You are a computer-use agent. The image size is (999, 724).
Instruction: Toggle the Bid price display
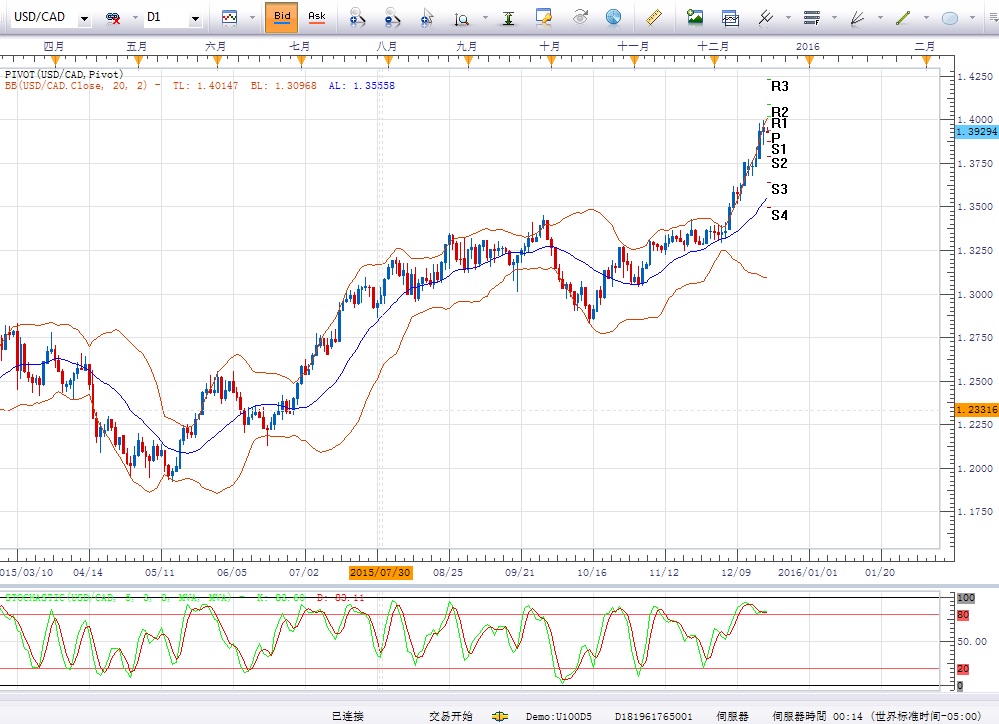click(x=282, y=17)
